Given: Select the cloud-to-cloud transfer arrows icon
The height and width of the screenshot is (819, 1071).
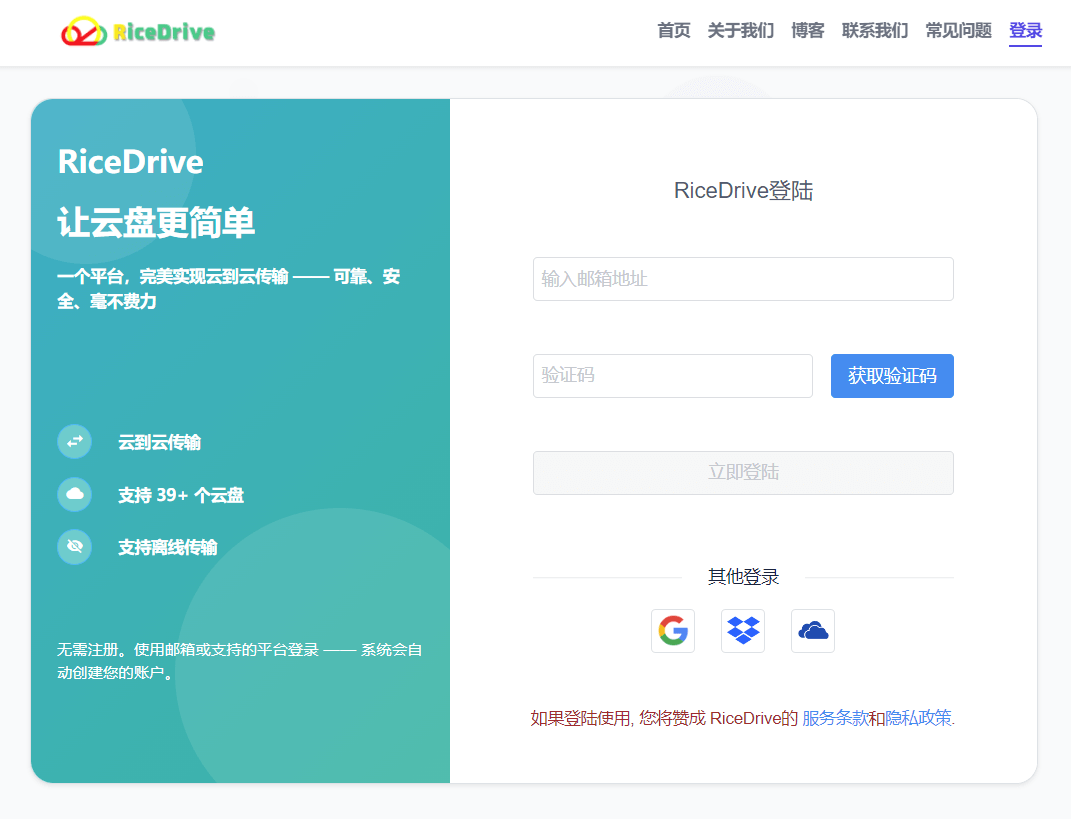Looking at the screenshot, I should coord(74,441).
